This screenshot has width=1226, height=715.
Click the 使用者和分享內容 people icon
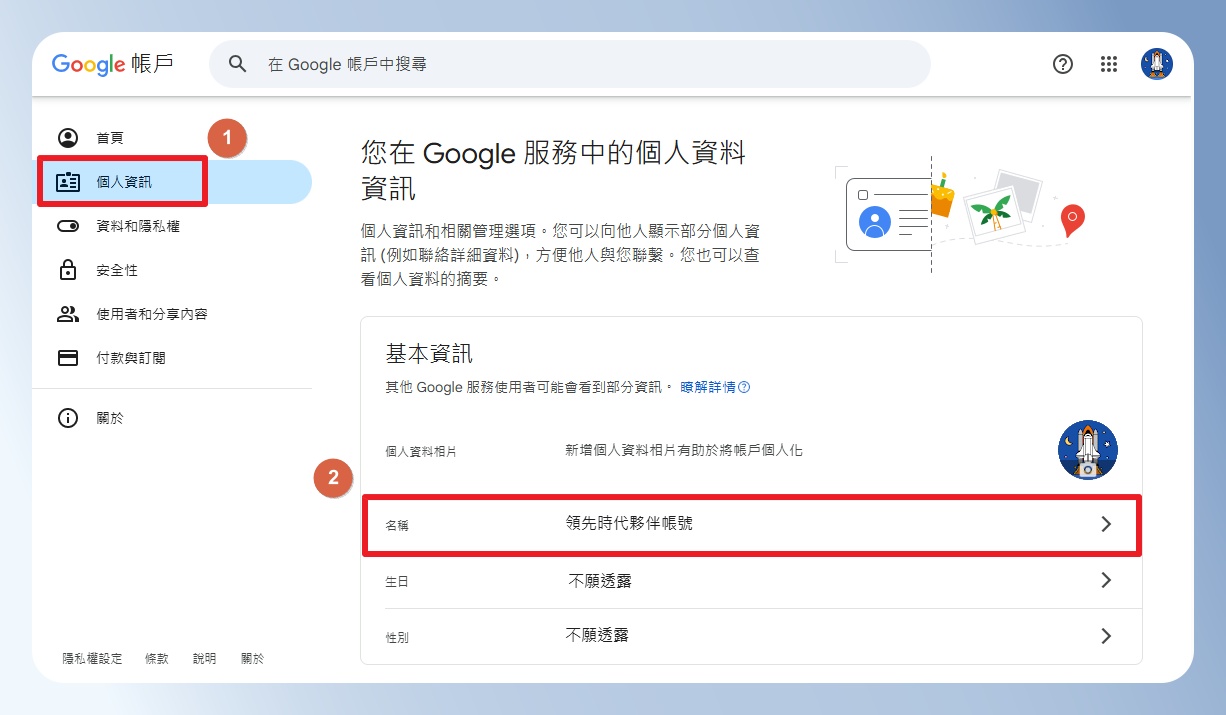(x=68, y=314)
